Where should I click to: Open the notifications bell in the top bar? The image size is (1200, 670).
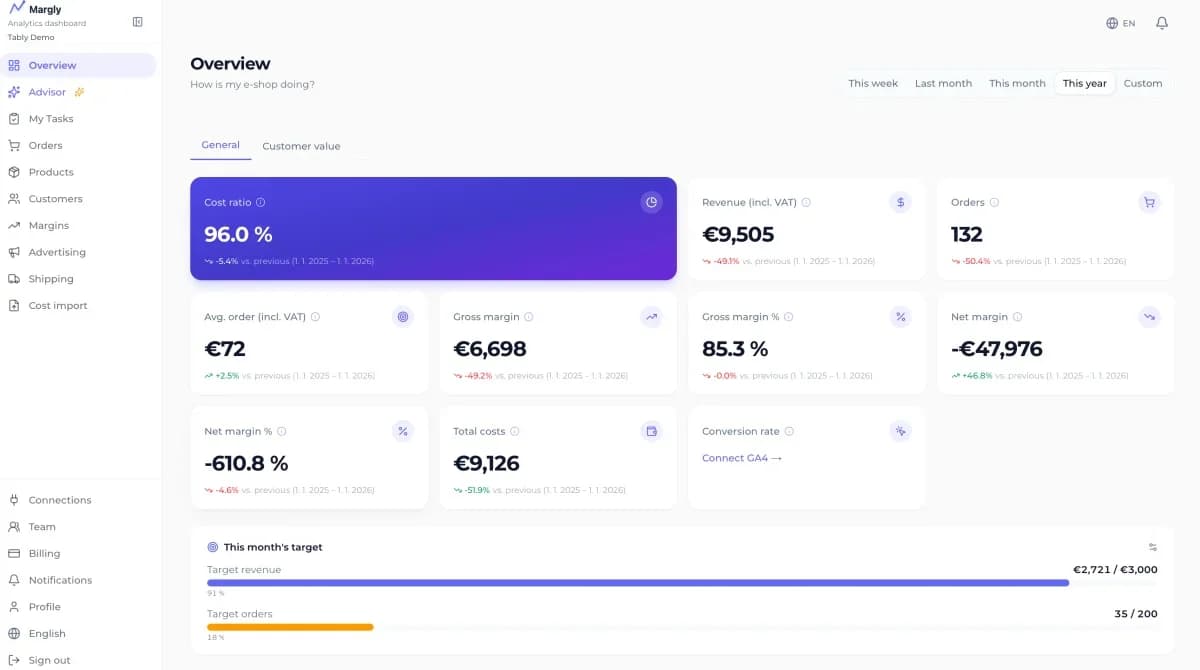click(1163, 22)
